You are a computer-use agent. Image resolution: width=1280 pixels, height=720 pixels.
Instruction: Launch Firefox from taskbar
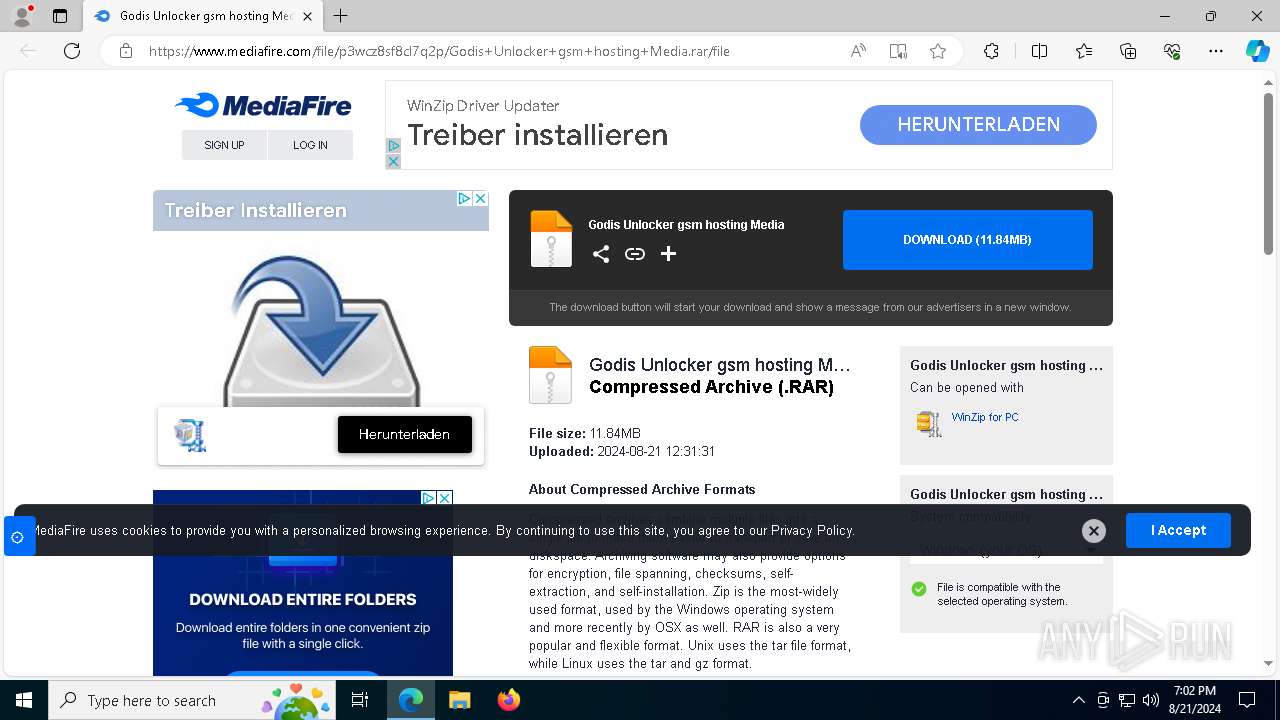point(508,700)
